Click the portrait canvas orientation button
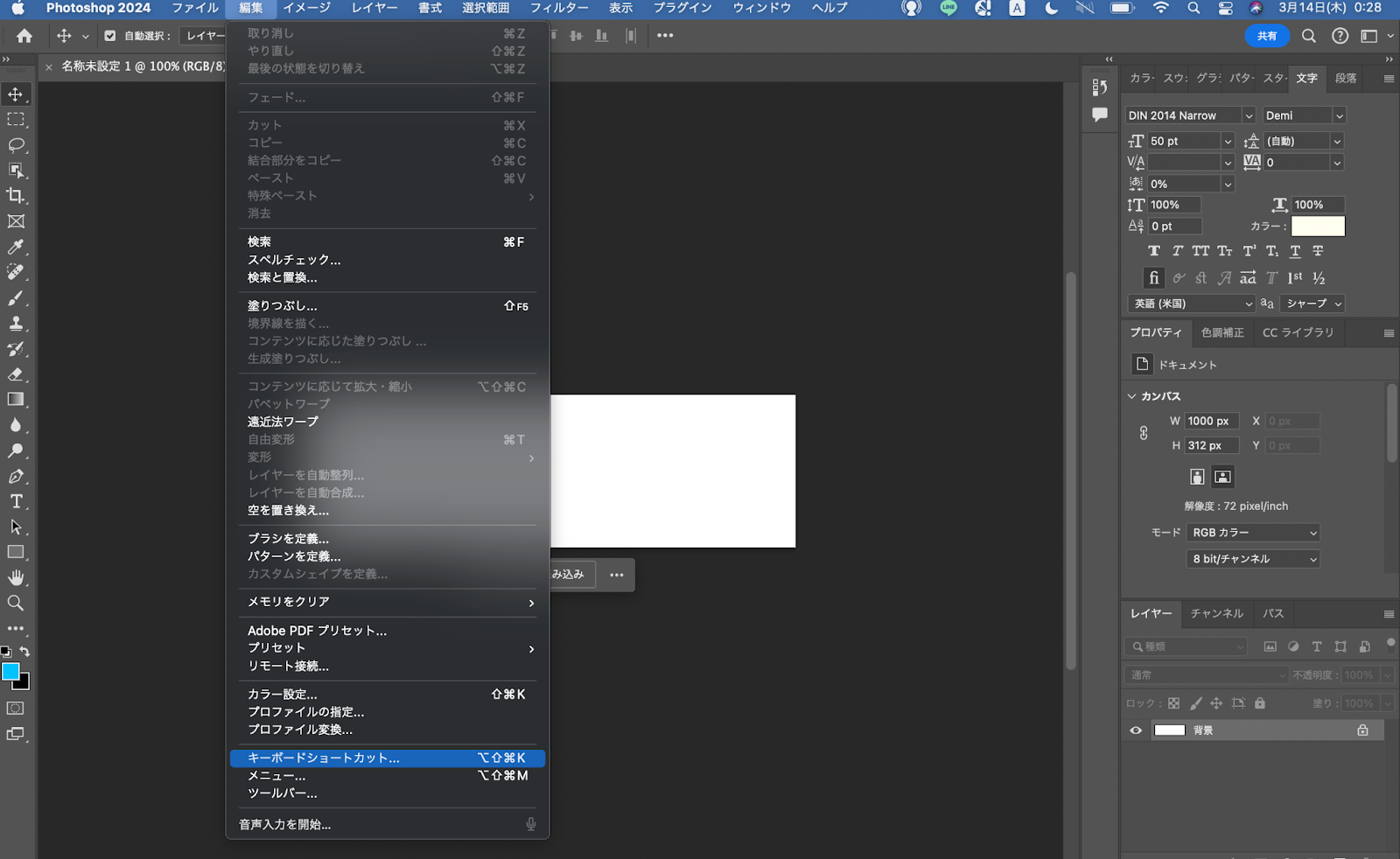This screenshot has width=1400, height=859. click(x=1197, y=477)
